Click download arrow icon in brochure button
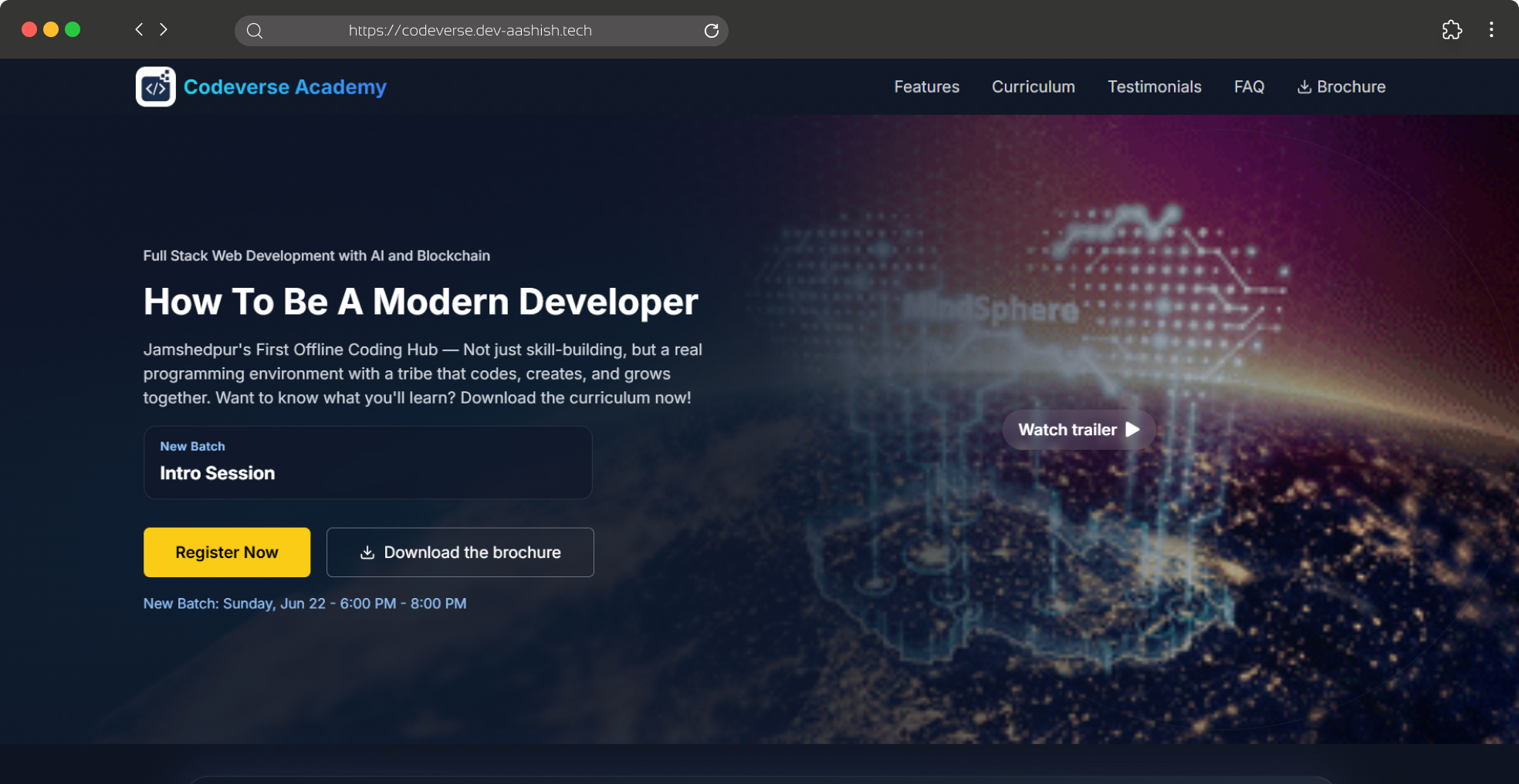Viewport: 1519px width, 784px height. [367, 553]
